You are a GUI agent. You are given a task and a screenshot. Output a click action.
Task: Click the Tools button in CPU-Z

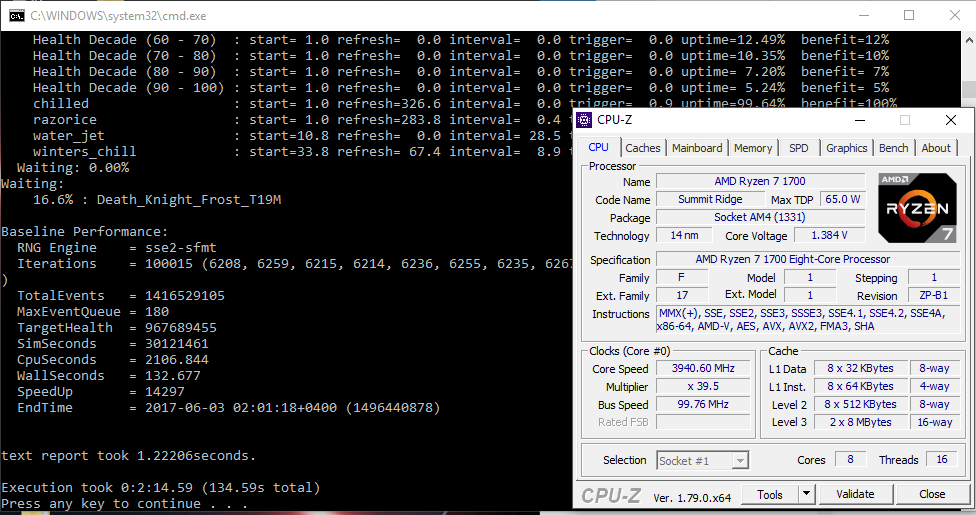[x=769, y=494]
